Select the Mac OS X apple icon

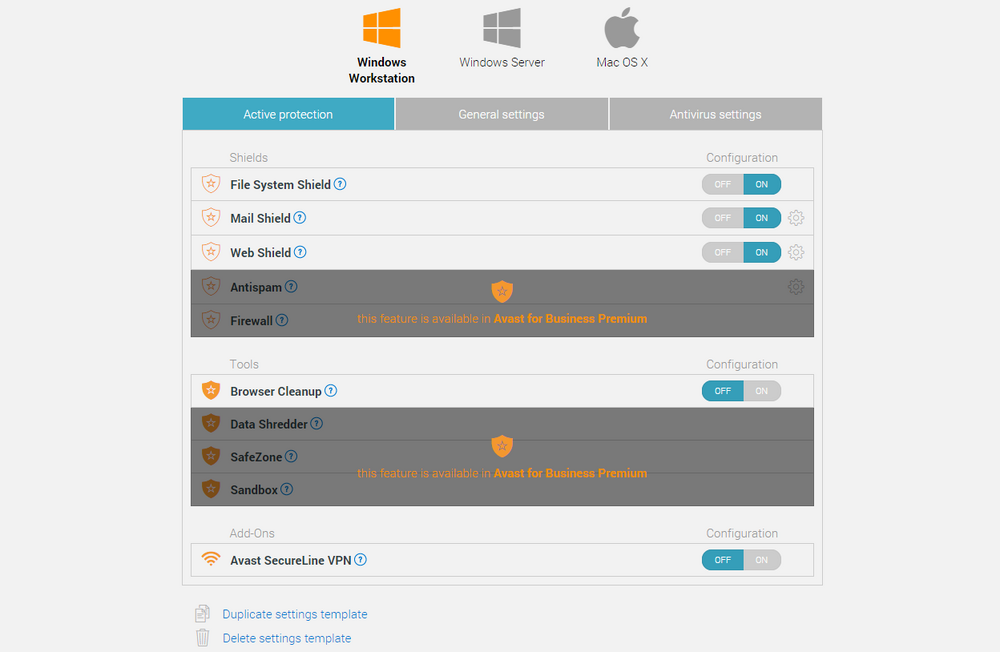coord(622,28)
